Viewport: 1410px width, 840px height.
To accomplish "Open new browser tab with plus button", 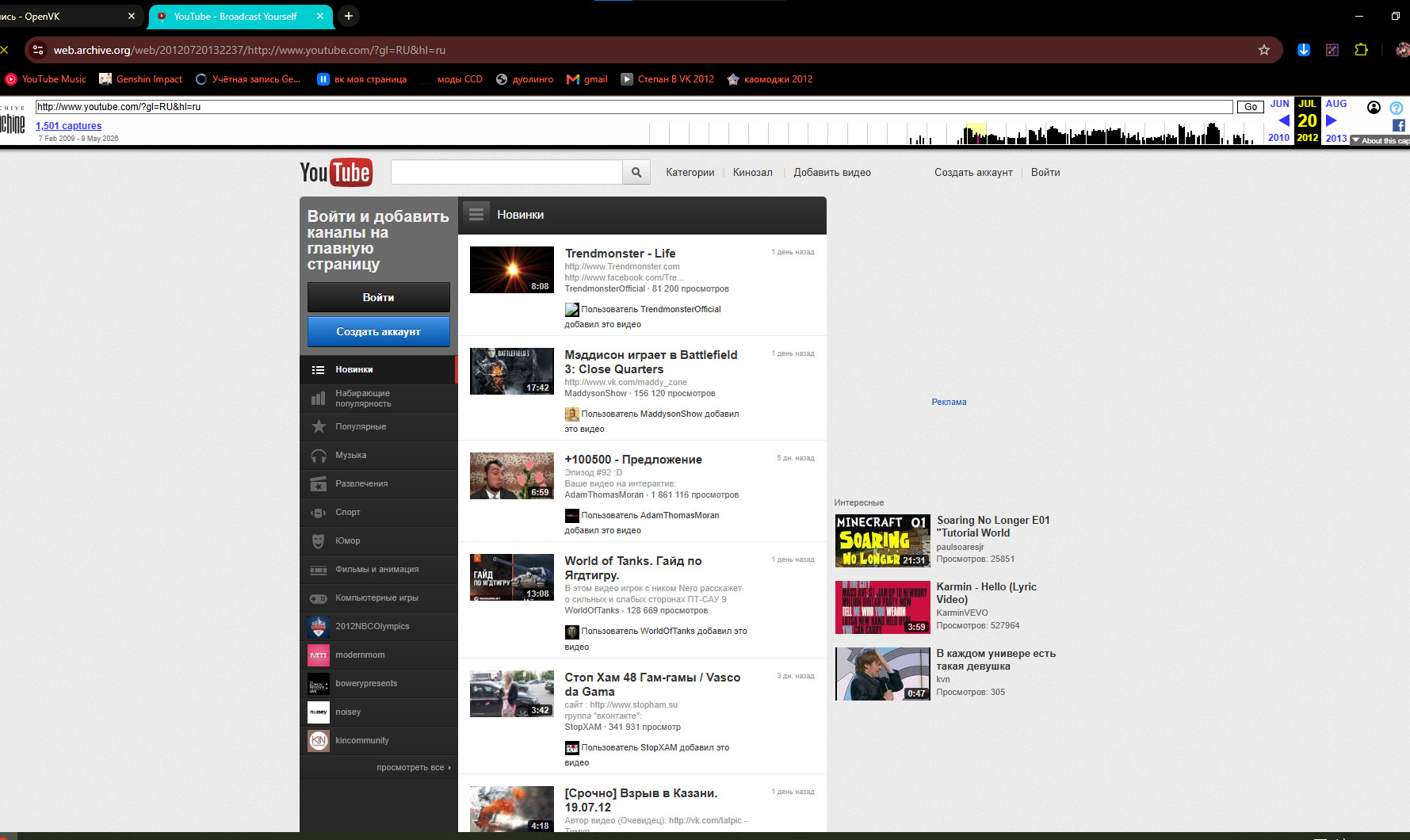I will pos(348,16).
